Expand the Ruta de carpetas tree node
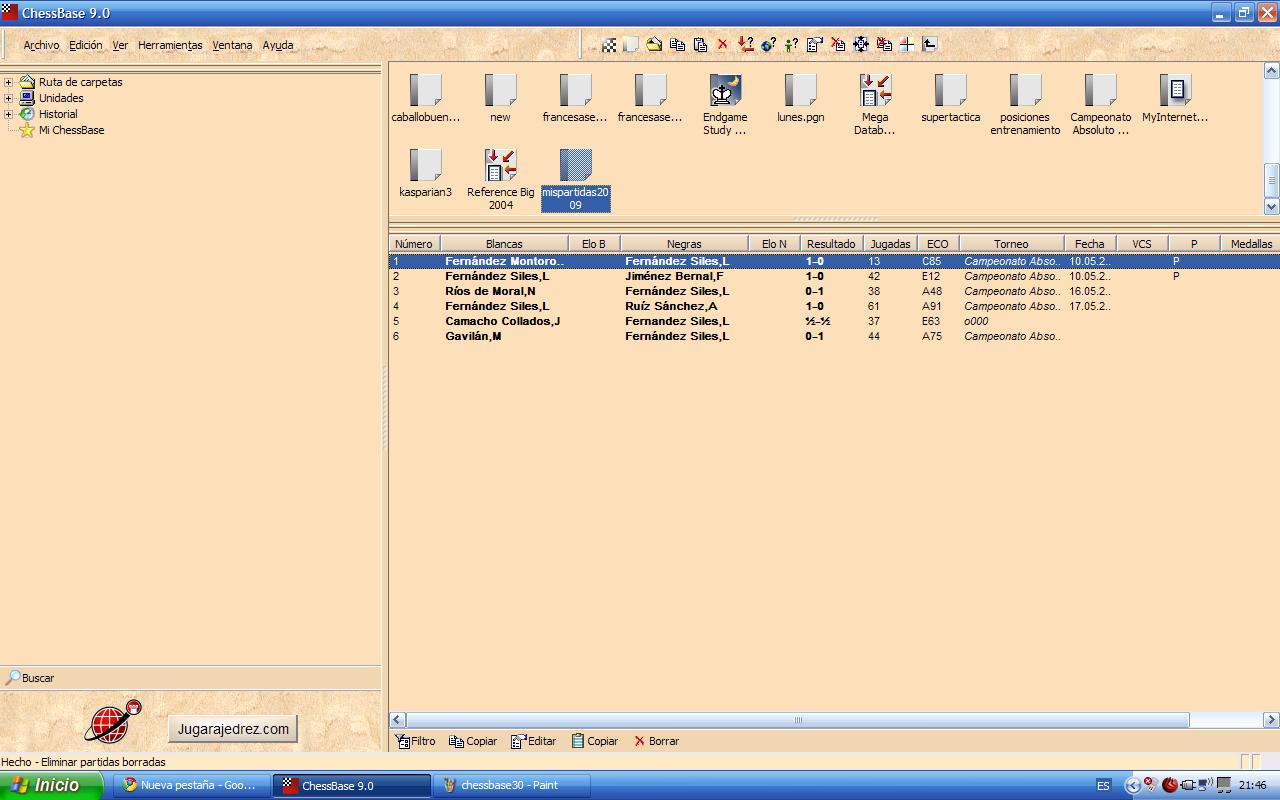Screen dimensions: 1280x800 (9, 82)
